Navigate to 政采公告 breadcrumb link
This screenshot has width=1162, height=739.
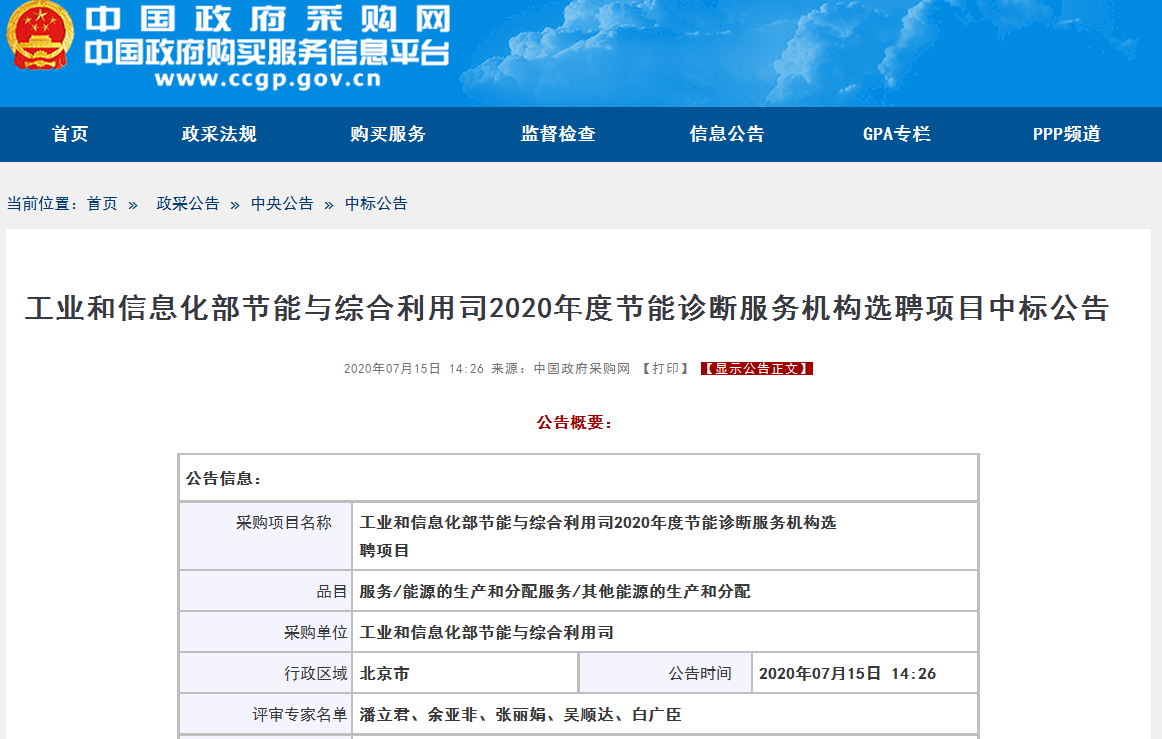pos(188,204)
